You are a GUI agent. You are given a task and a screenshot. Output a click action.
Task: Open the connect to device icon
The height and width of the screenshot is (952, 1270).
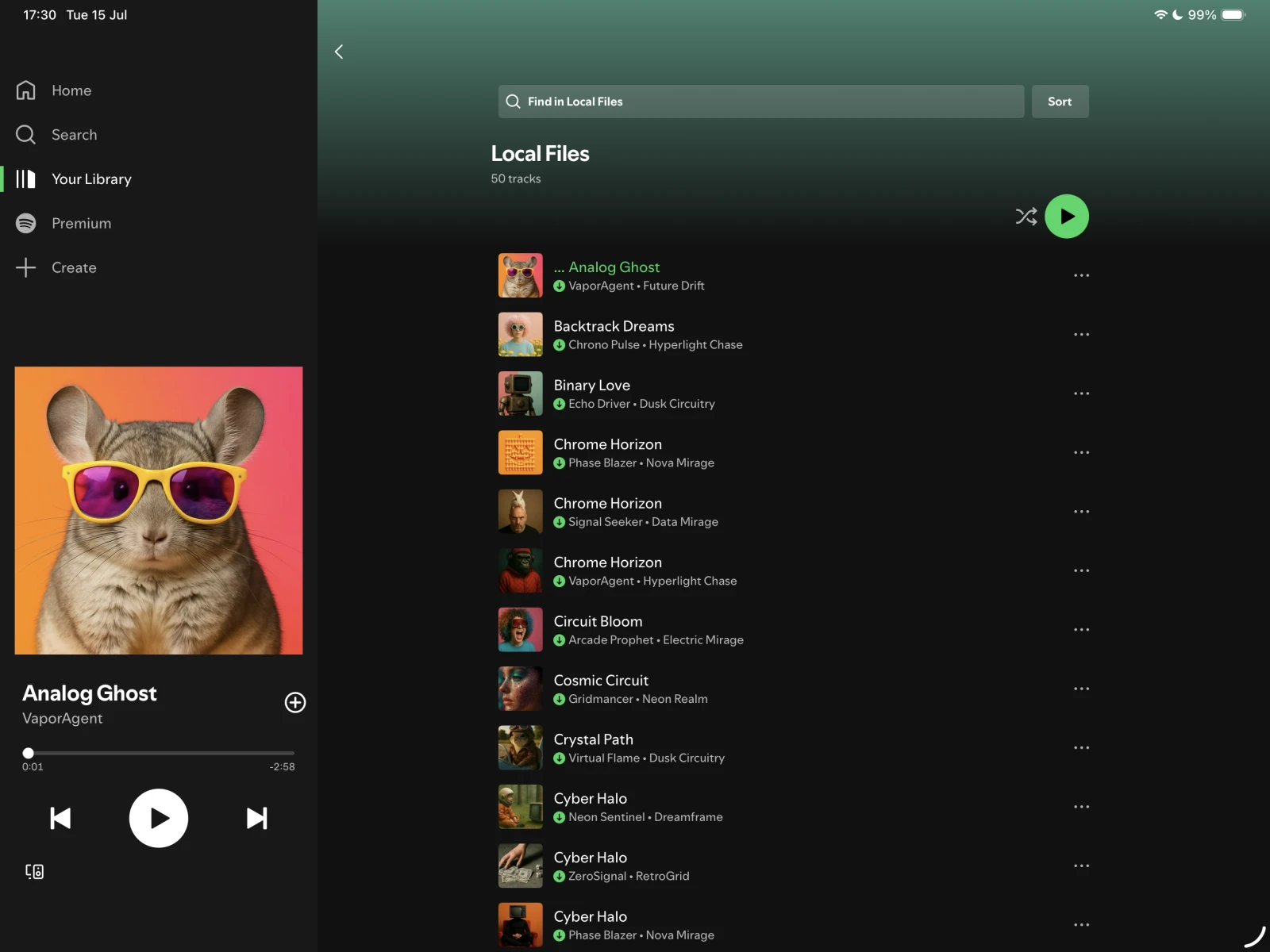pyautogui.click(x=34, y=872)
